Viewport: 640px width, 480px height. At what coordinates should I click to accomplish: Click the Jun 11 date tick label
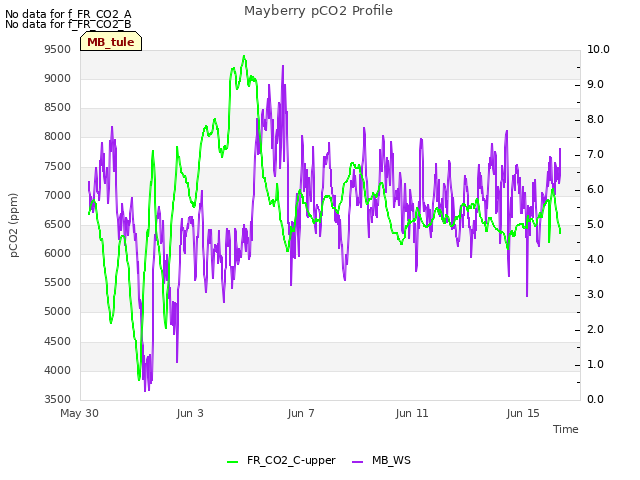(x=412, y=413)
